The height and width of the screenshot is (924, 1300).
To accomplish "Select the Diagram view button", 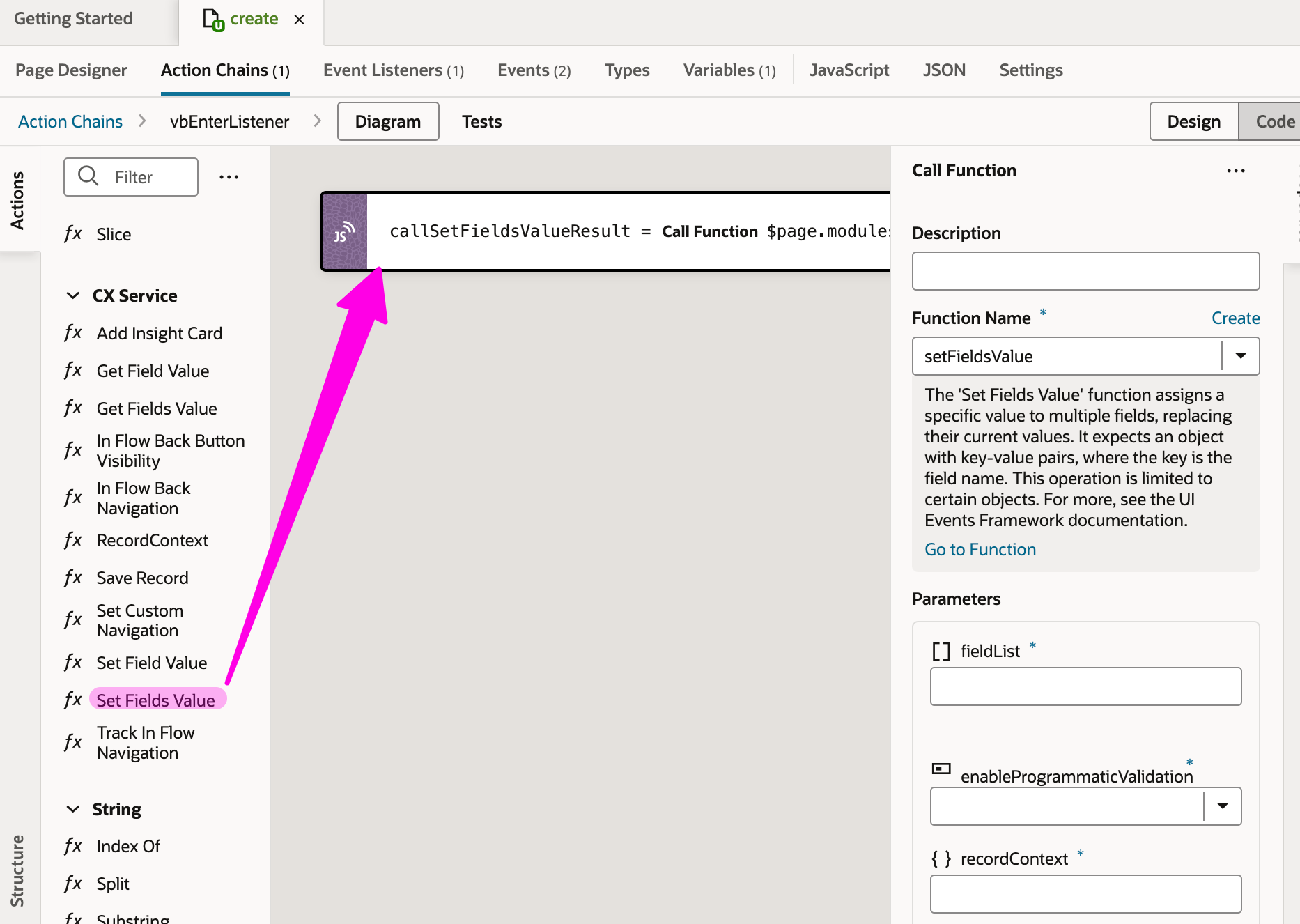I will [388, 121].
